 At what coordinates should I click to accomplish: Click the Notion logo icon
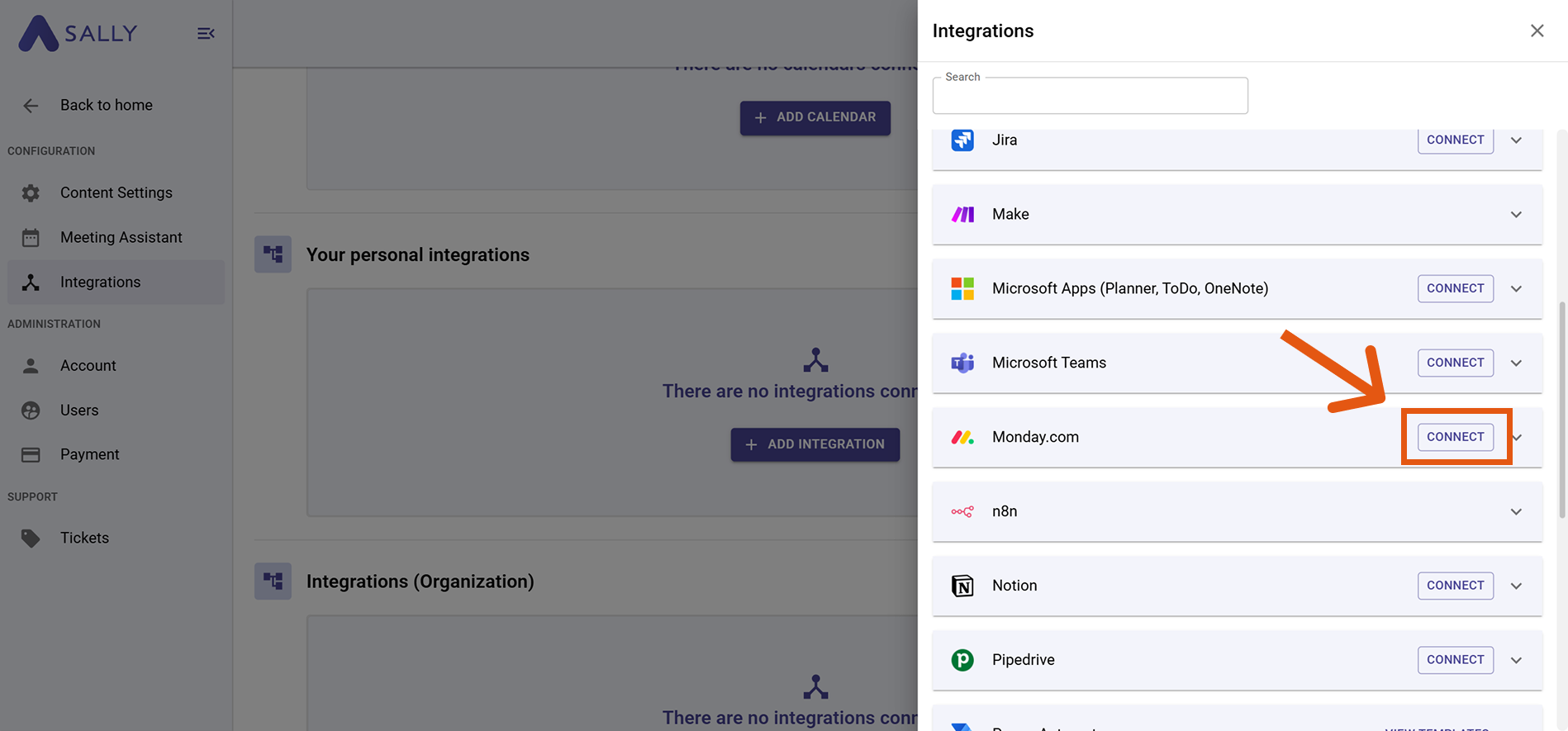[962, 586]
